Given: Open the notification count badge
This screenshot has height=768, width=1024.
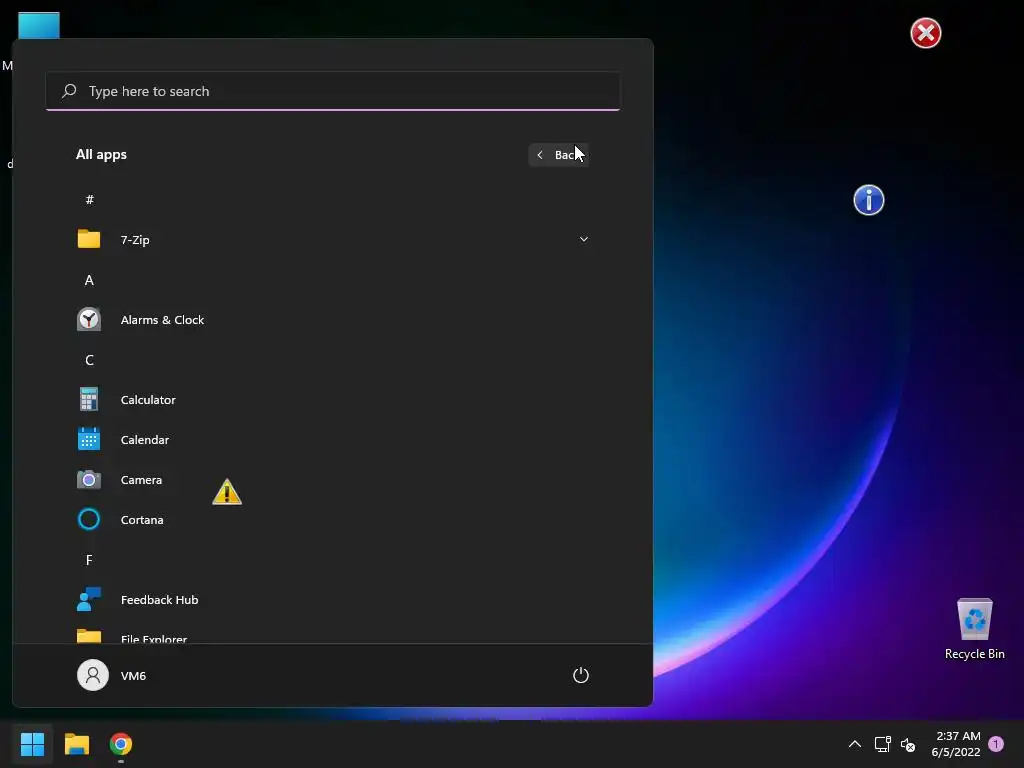Looking at the screenshot, I should 995,744.
